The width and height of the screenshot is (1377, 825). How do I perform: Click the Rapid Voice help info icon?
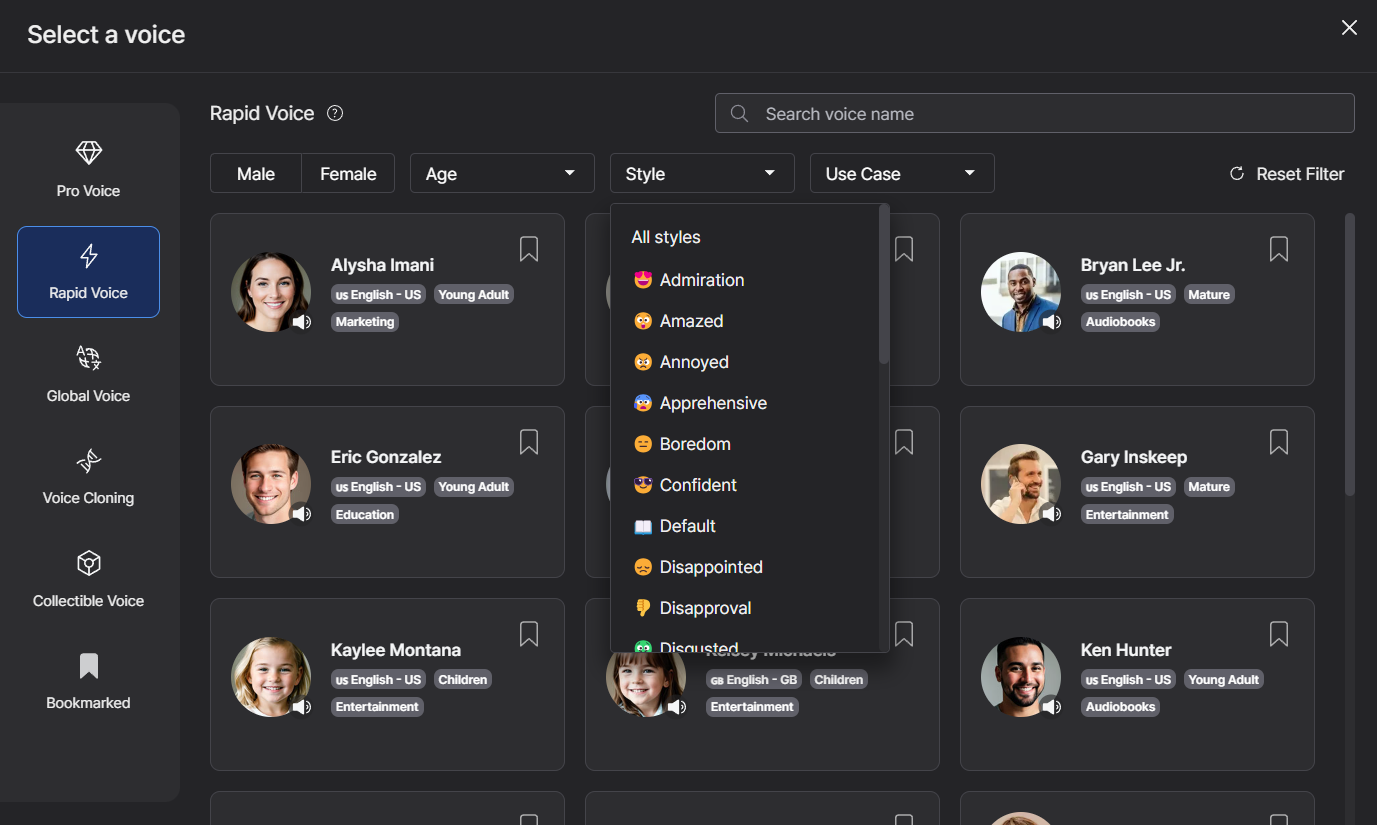(x=336, y=114)
